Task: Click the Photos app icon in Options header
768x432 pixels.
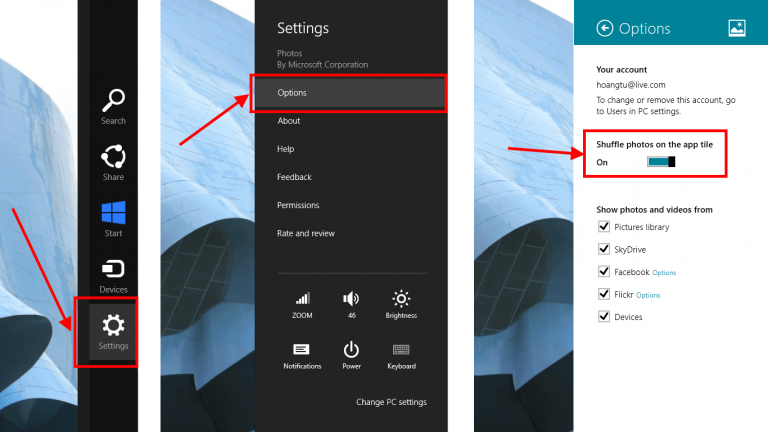Action: (737, 28)
